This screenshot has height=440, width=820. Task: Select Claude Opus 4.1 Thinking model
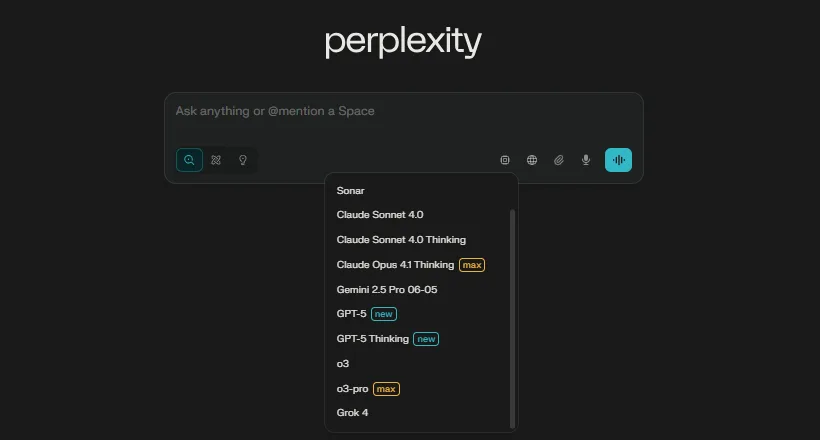point(395,265)
